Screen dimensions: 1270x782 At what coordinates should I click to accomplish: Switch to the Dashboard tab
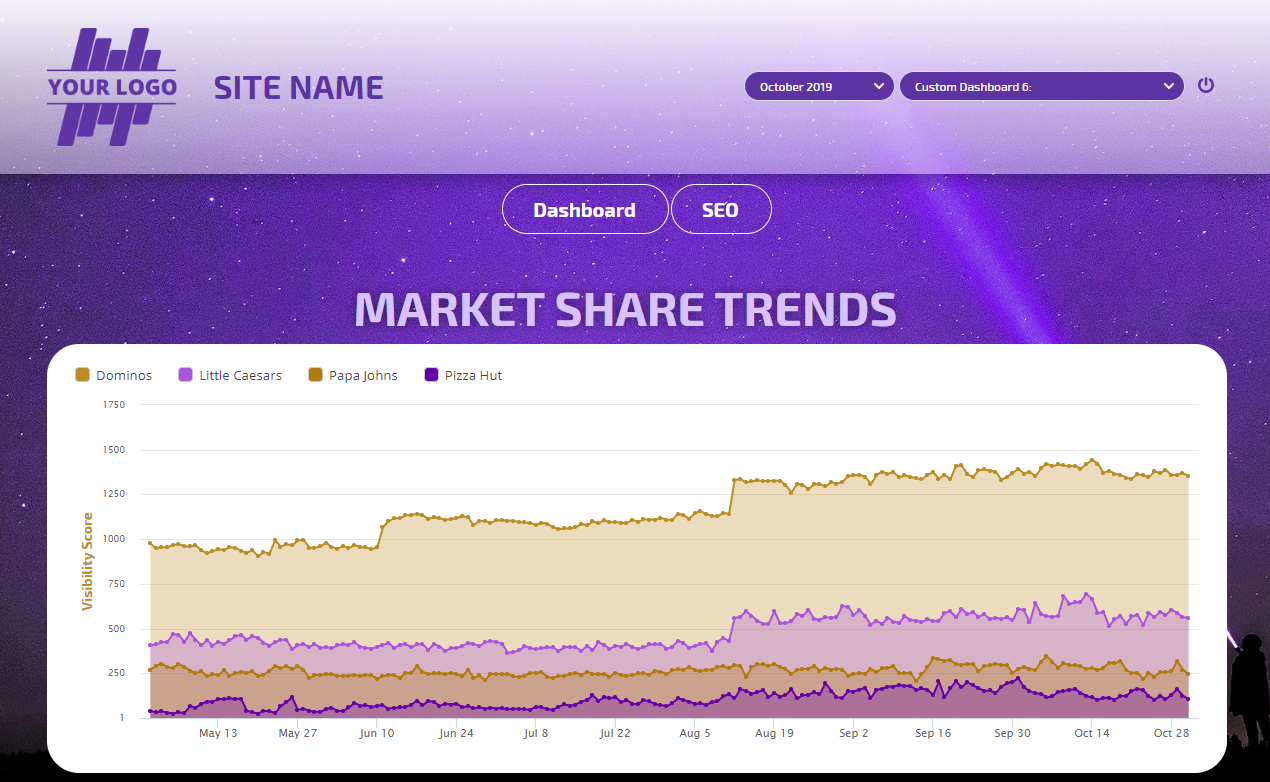[x=584, y=210]
